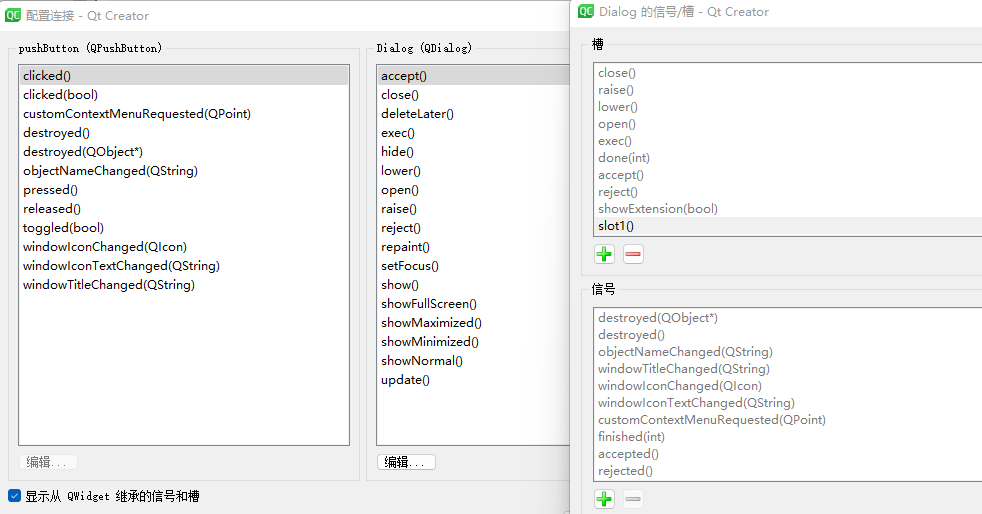Viewport: 982px width, 514px height.
Task: Select the showNormal() slot
Action: [473, 361]
